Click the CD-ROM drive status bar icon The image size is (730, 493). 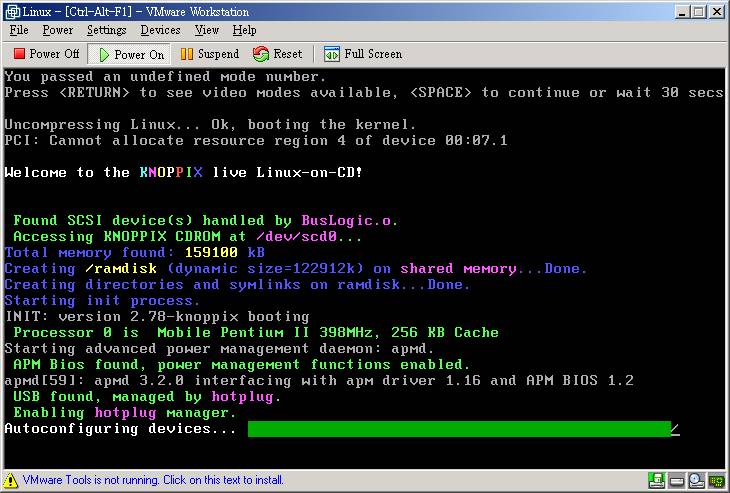696,480
